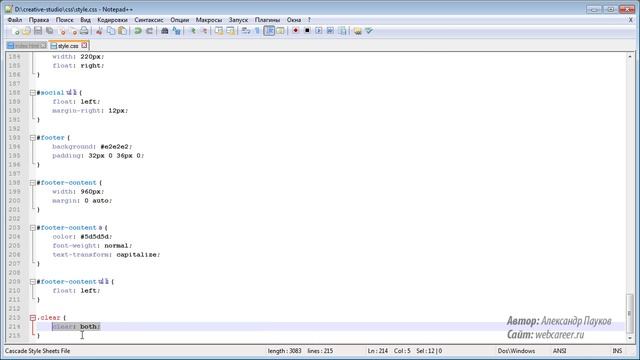640x360 pixels.
Task: Click the Zoom Out toolbar icon
Action: pos(204,31)
